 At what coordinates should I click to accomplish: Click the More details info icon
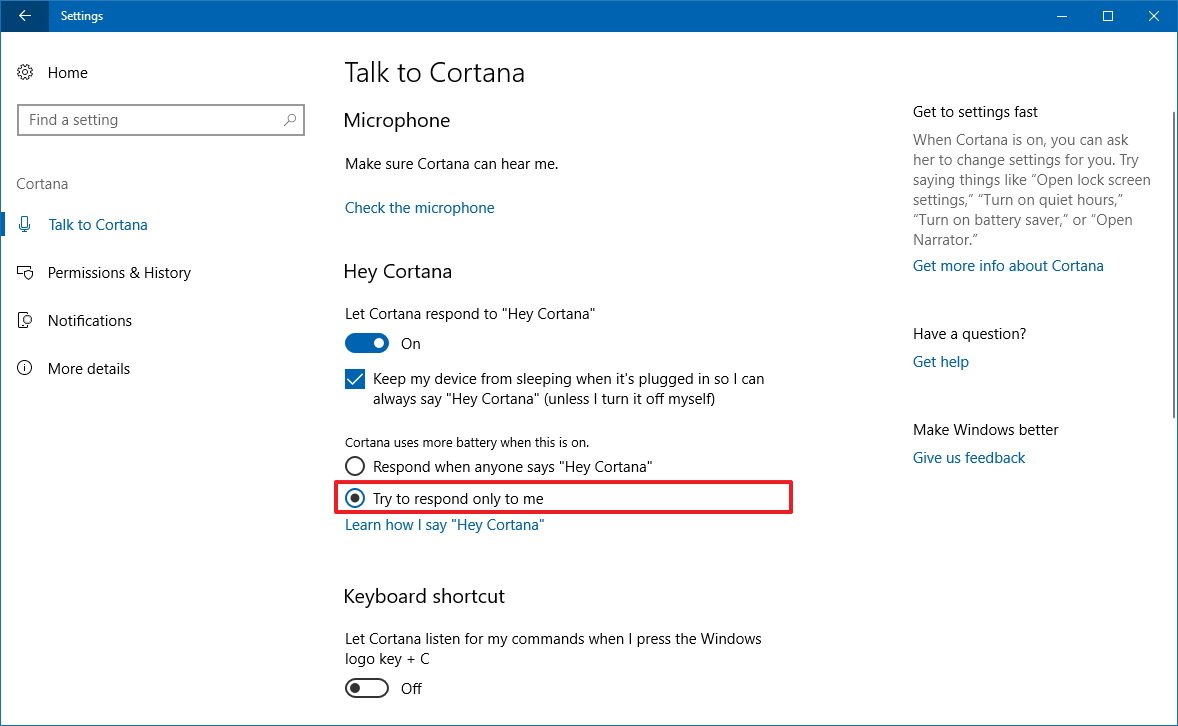click(26, 369)
